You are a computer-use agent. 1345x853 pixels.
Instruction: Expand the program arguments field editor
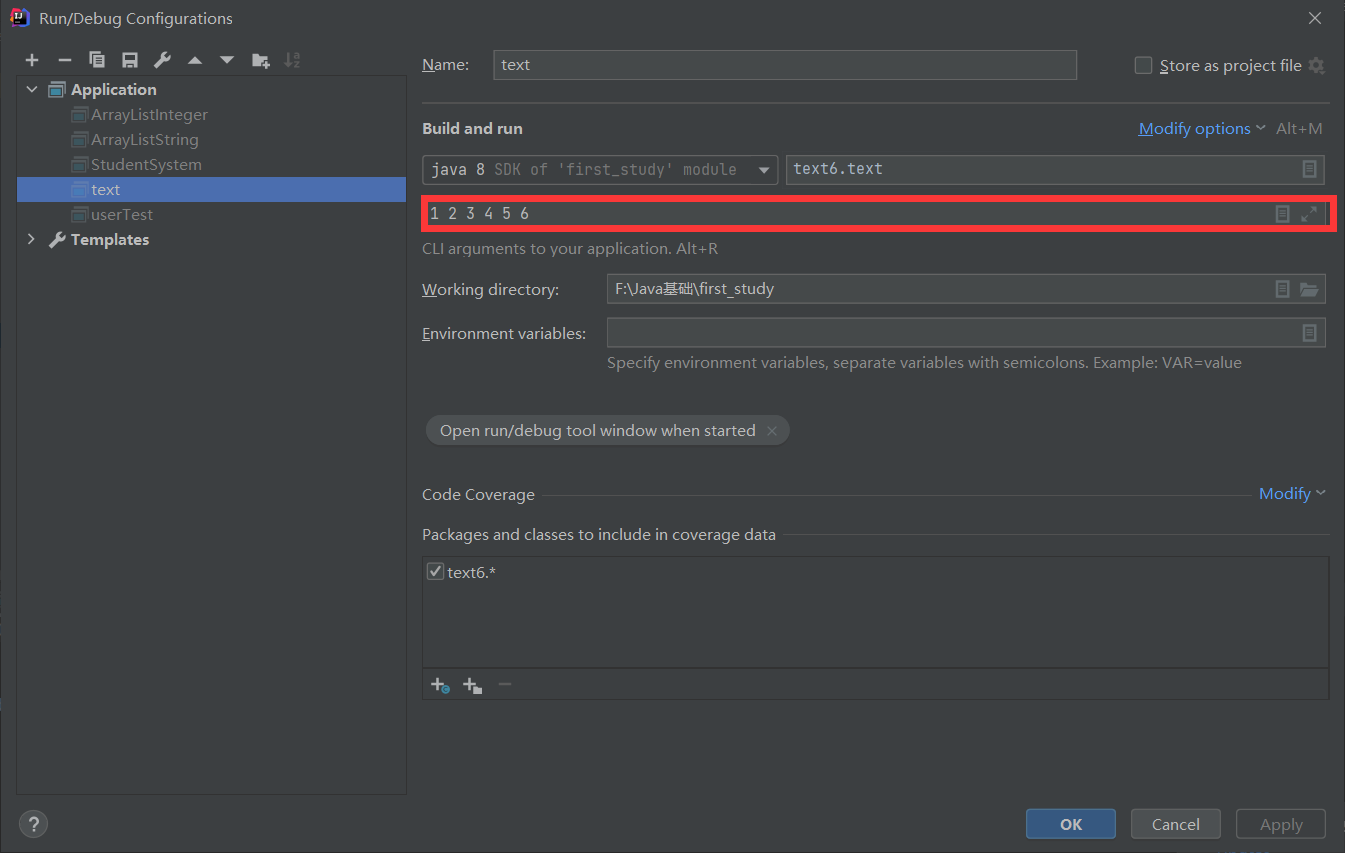(x=1309, y=213)
